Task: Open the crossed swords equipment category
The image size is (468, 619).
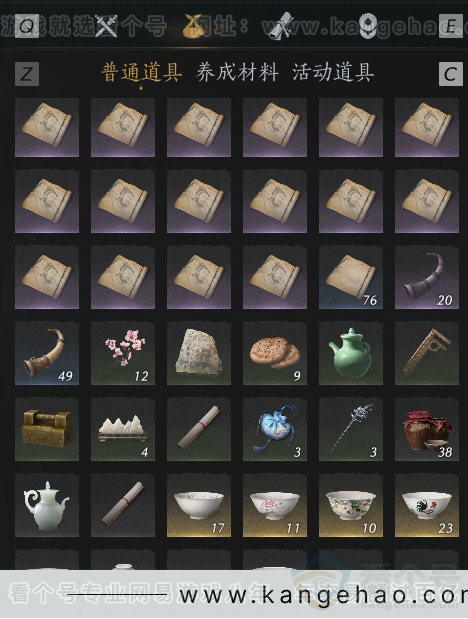Action: pos(106,26)
